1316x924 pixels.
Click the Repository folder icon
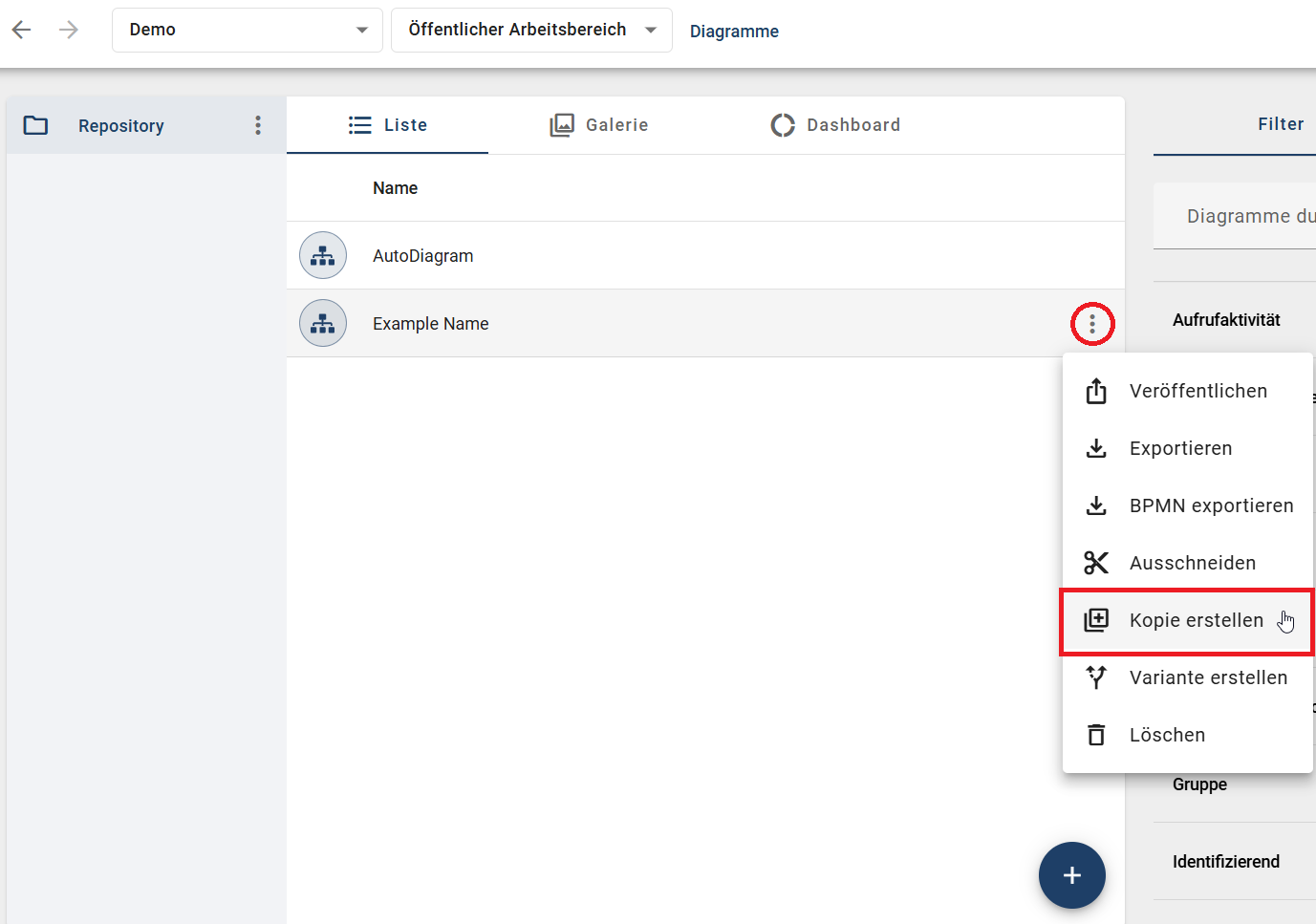coord(35,125)
